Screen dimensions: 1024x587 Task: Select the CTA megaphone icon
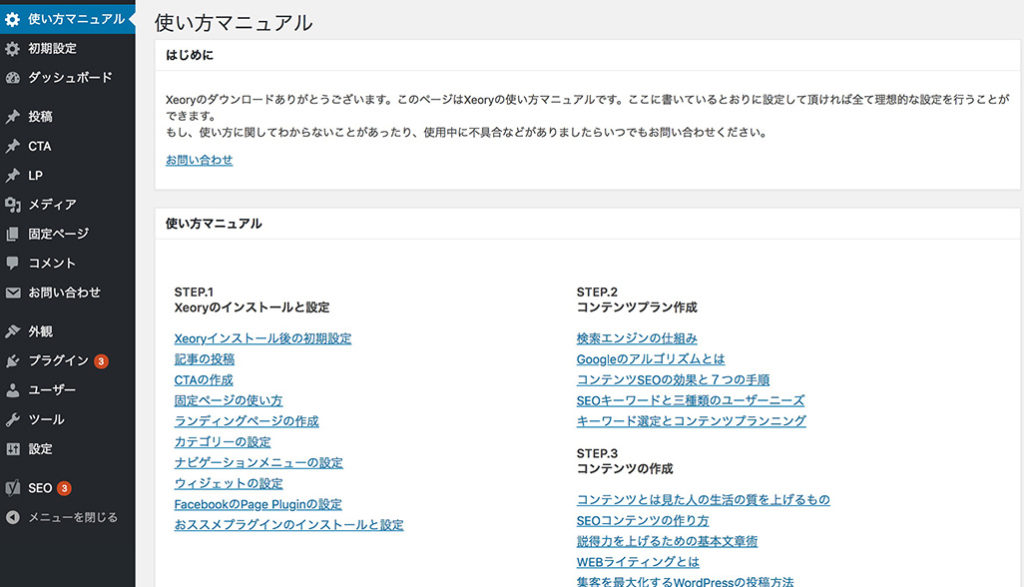(13, 146)
